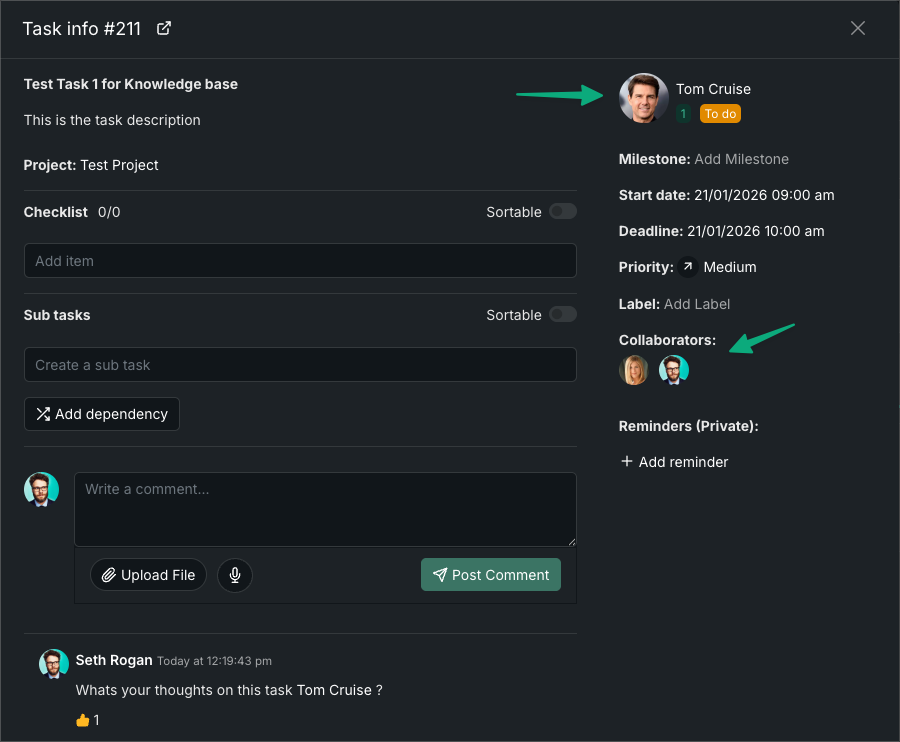
Task: Click the Test Project link
Action: coord(119,165)
